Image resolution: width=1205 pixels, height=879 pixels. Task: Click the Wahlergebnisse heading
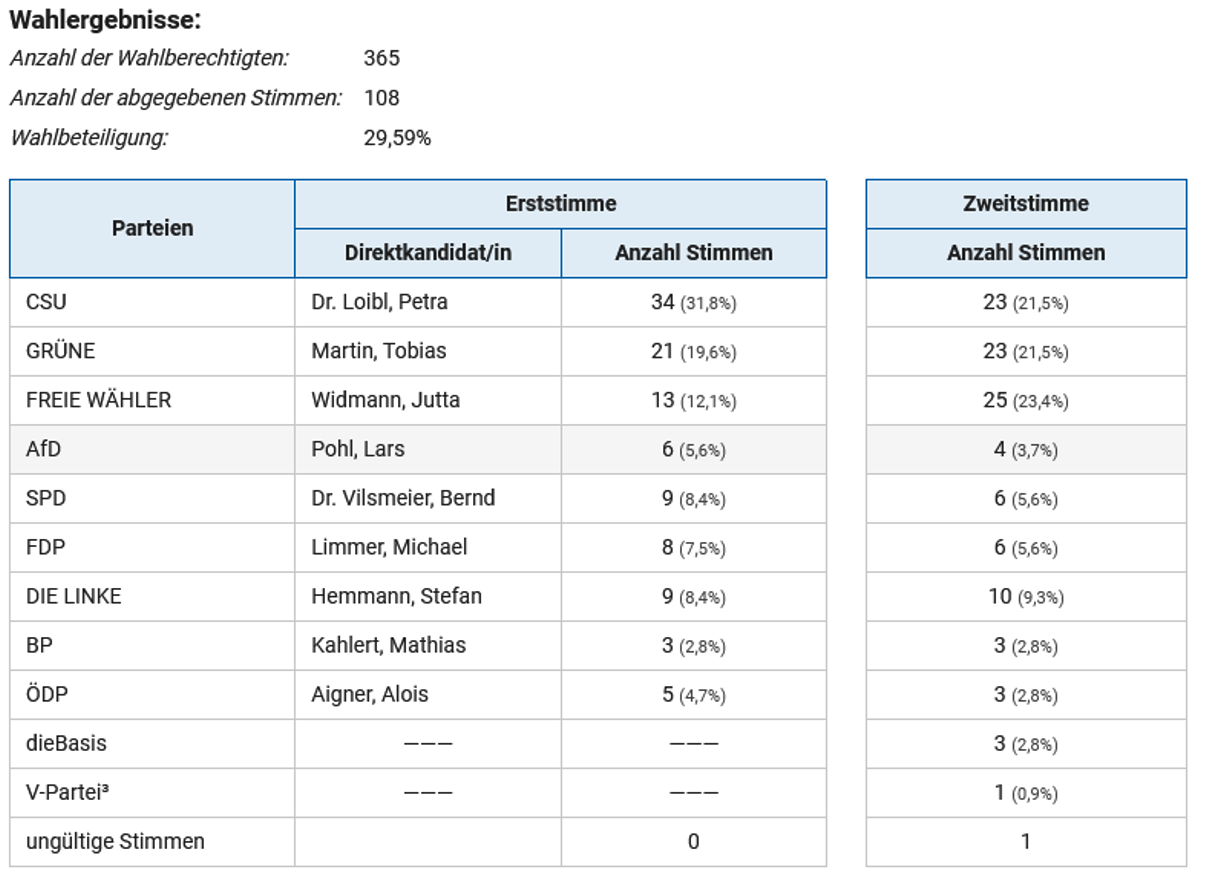(105, 20)
